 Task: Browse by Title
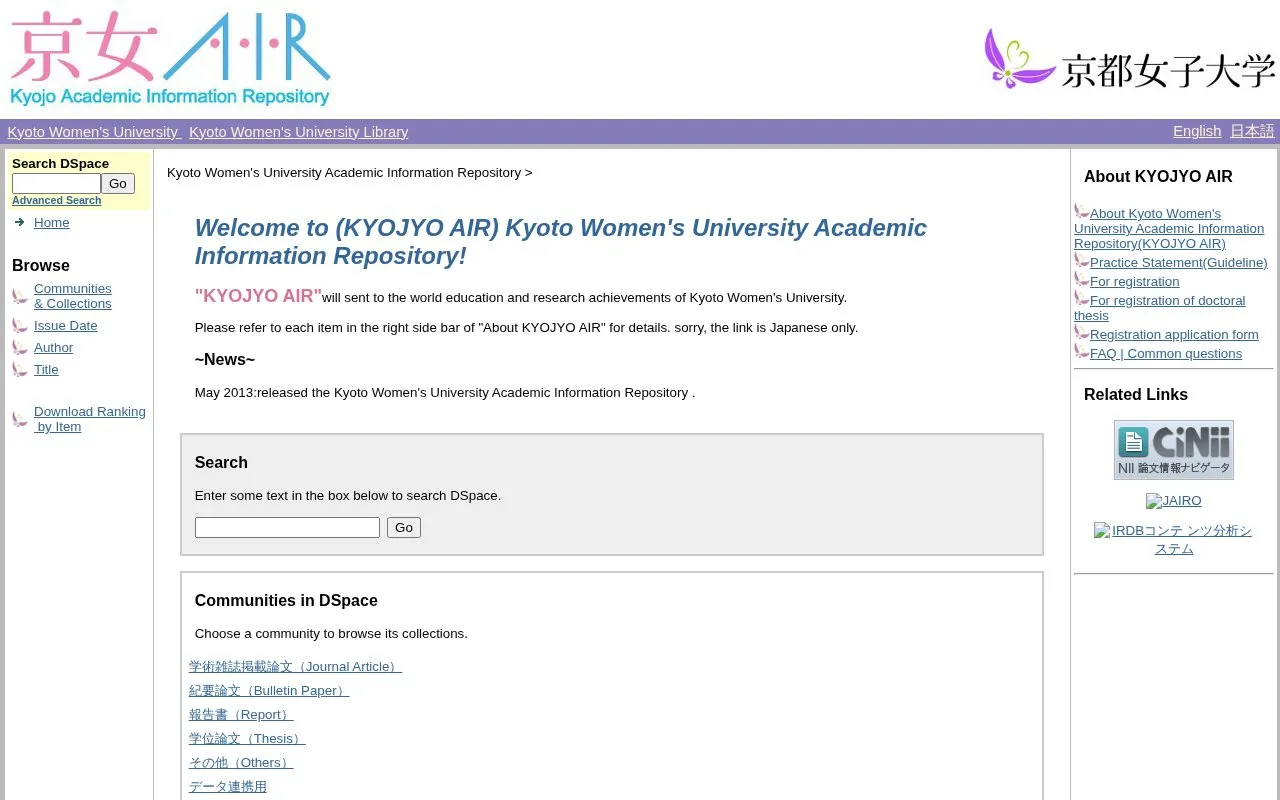click(46, 370)
